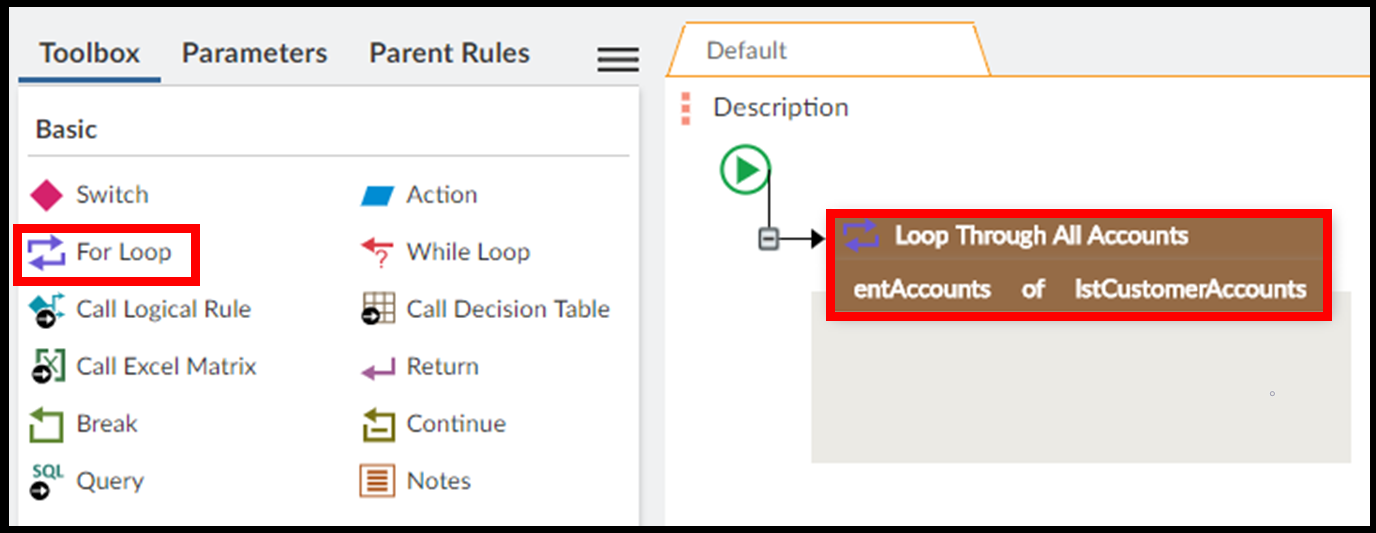This screenshot has width=1376, height=533.
Task: Open the hamburger menu beside Parent Rules
Action: 618,60
